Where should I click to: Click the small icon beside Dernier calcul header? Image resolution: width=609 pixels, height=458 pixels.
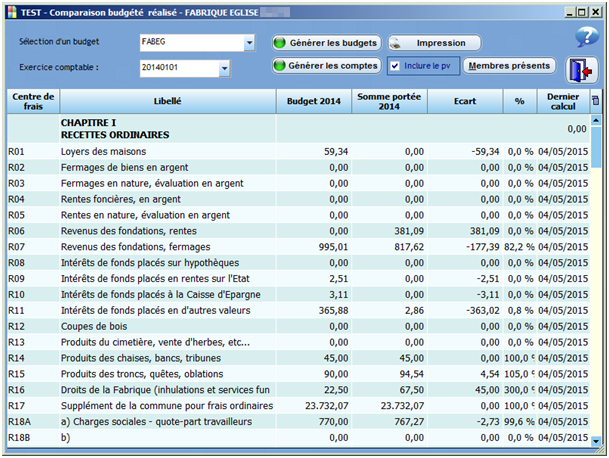click(x=596, y=100)
